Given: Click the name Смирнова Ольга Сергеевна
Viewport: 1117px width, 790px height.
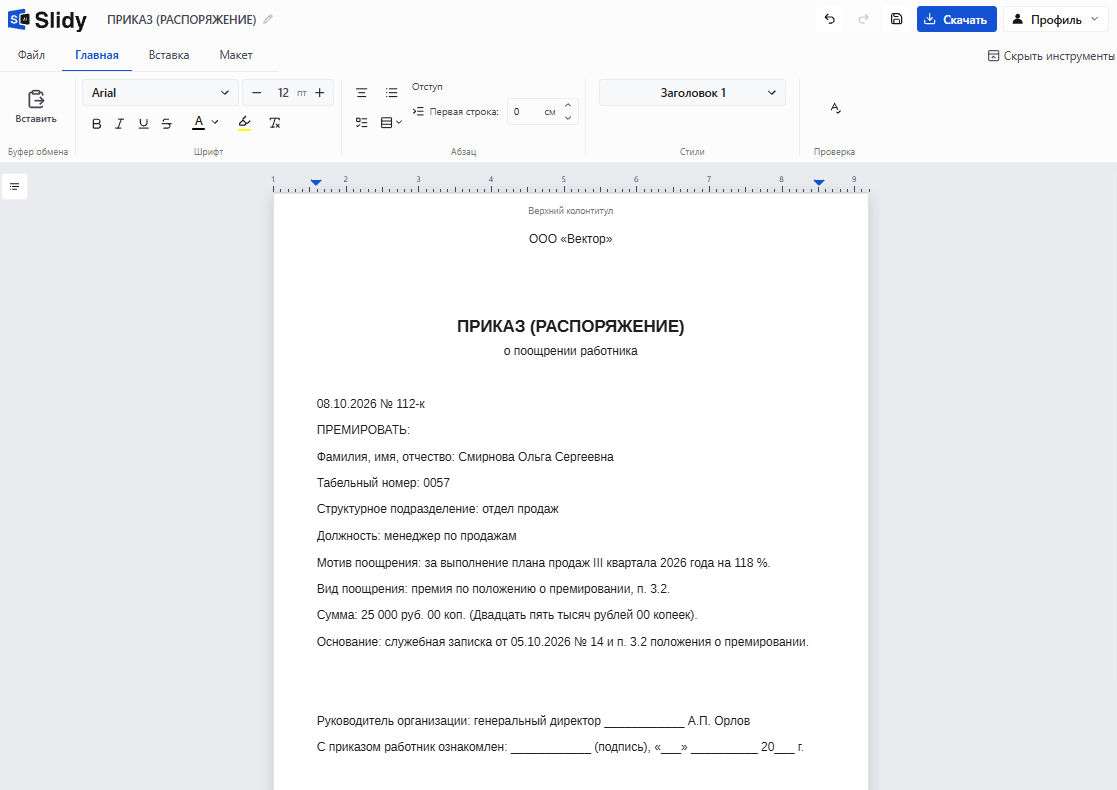Looking at the screenshot, I should click(536, 457).
